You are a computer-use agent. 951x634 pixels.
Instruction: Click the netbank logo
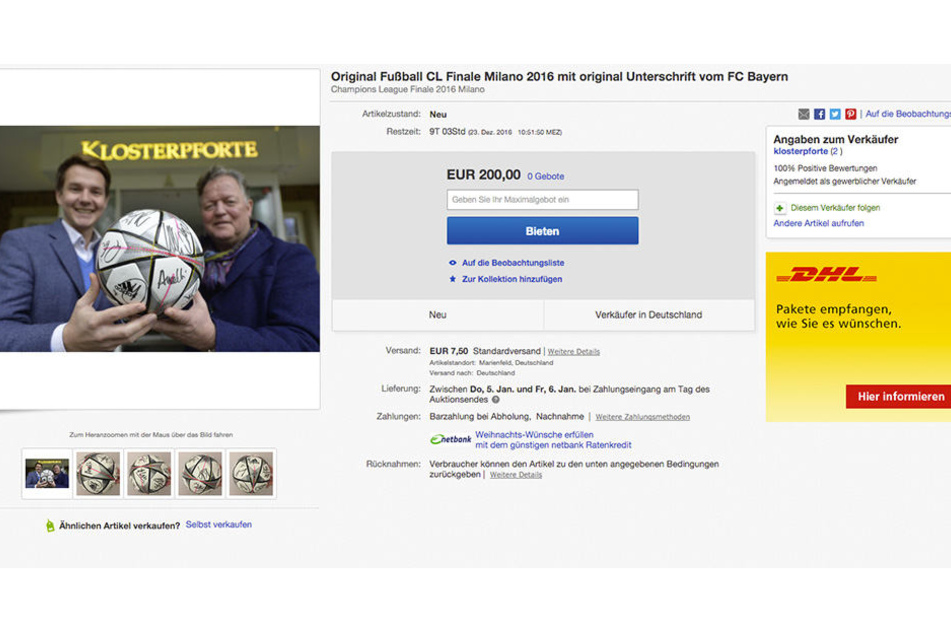[451, 439]
